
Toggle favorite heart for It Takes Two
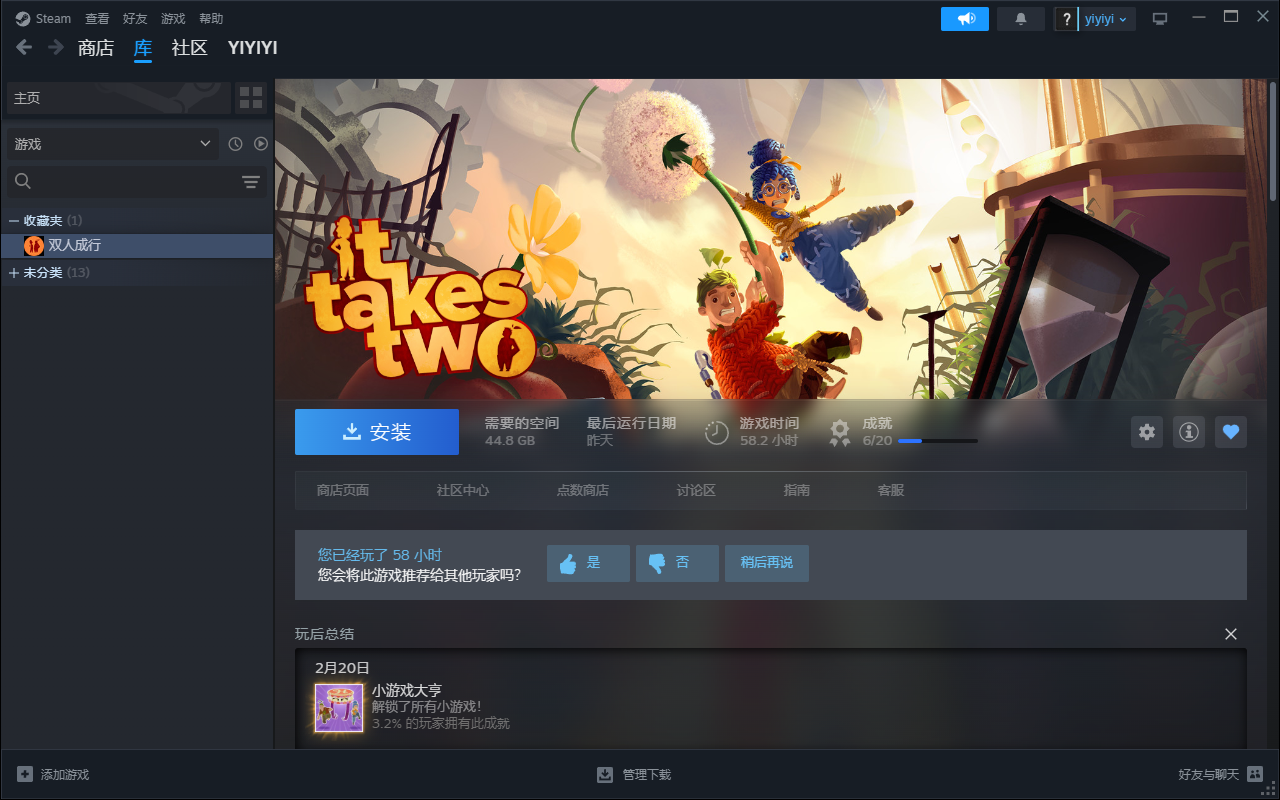(x=1231, y=432)
